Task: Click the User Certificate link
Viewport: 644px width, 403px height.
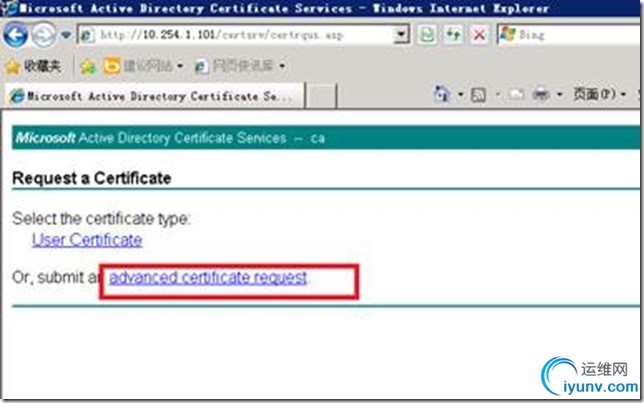Action: tap(87, 240)
